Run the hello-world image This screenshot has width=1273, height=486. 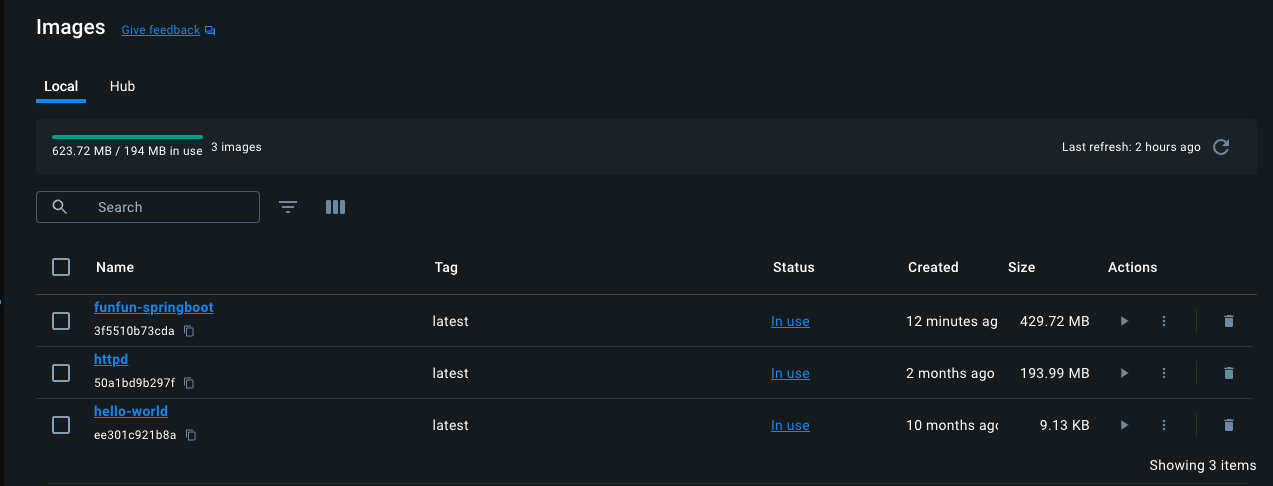(1124, 425)
